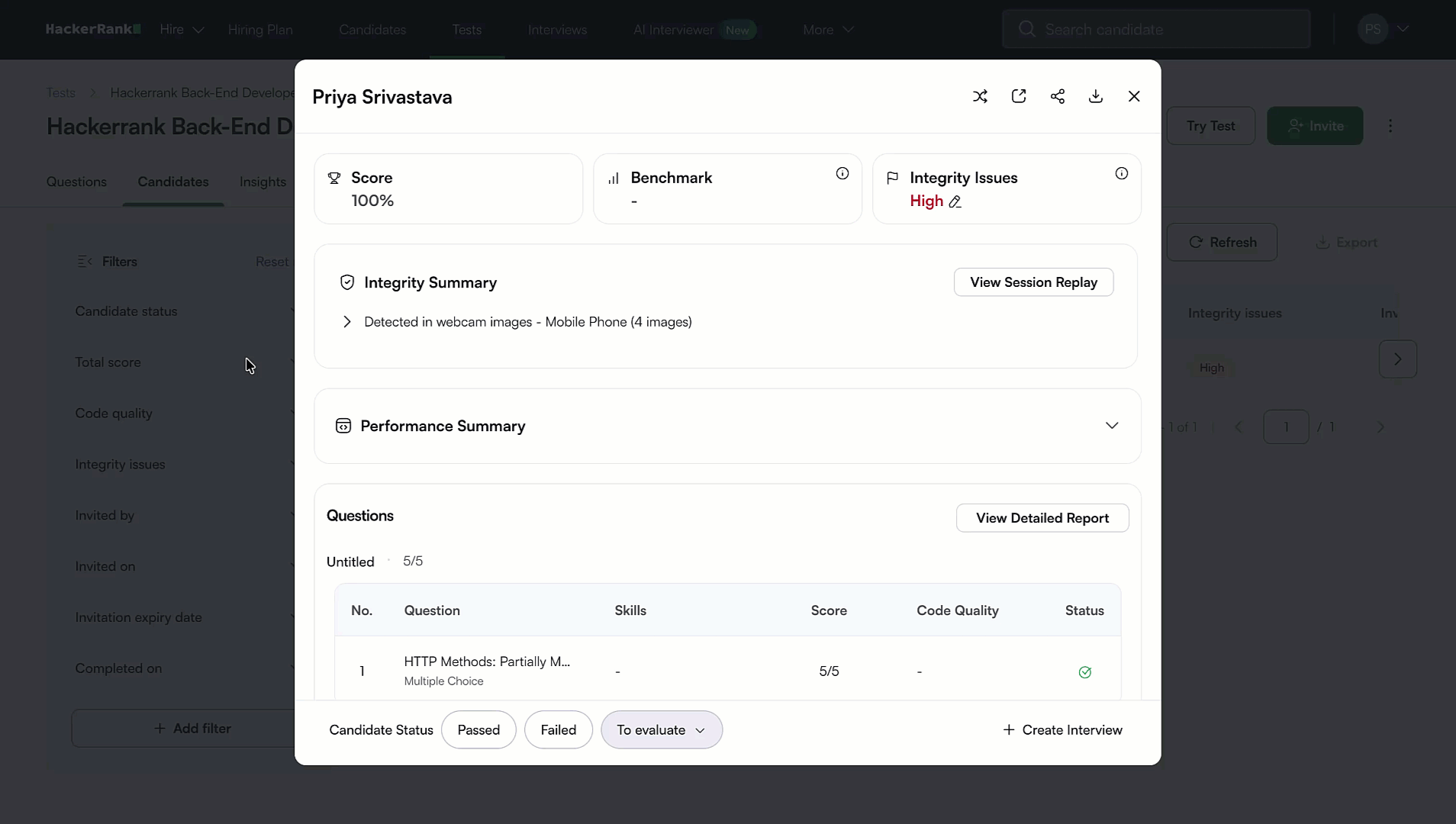Open candidate report in new tab icon

click(x=1019, y=96)
